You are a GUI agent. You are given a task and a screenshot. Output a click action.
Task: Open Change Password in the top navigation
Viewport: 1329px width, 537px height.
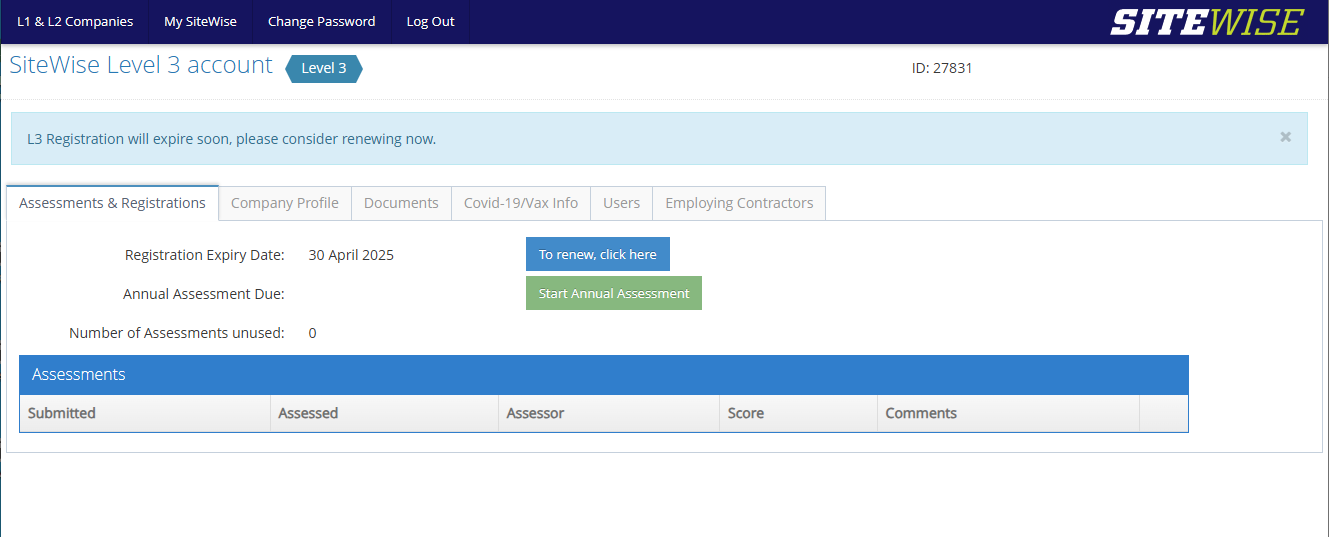[x=321, y=21]
